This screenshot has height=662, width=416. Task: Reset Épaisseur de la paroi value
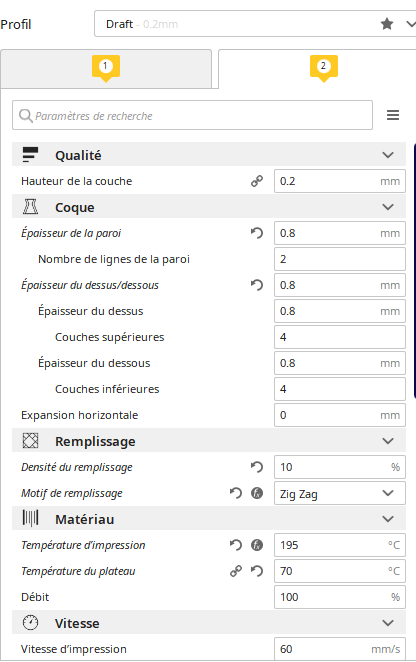tap(257, 233)
